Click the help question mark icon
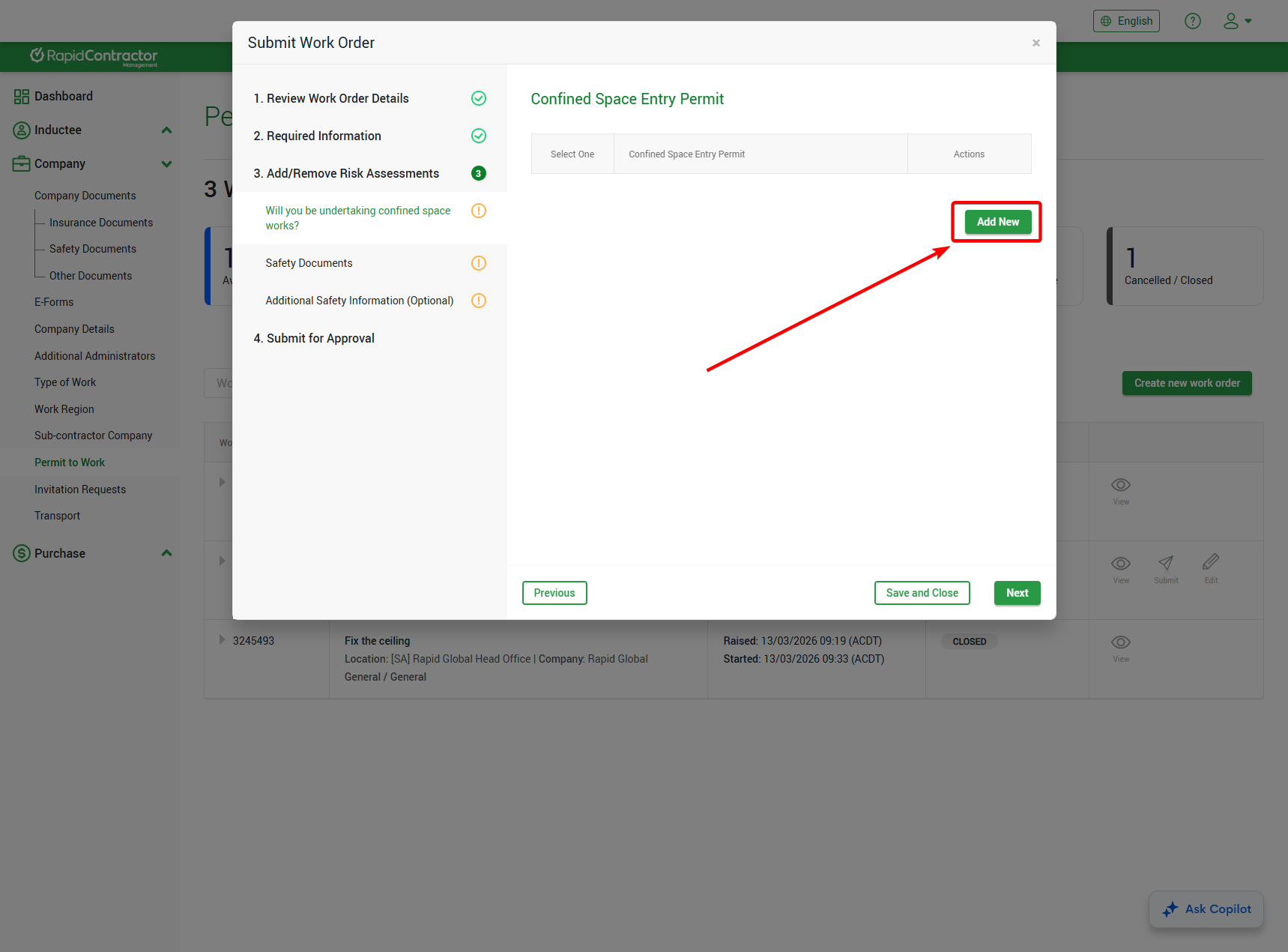 1192,21
